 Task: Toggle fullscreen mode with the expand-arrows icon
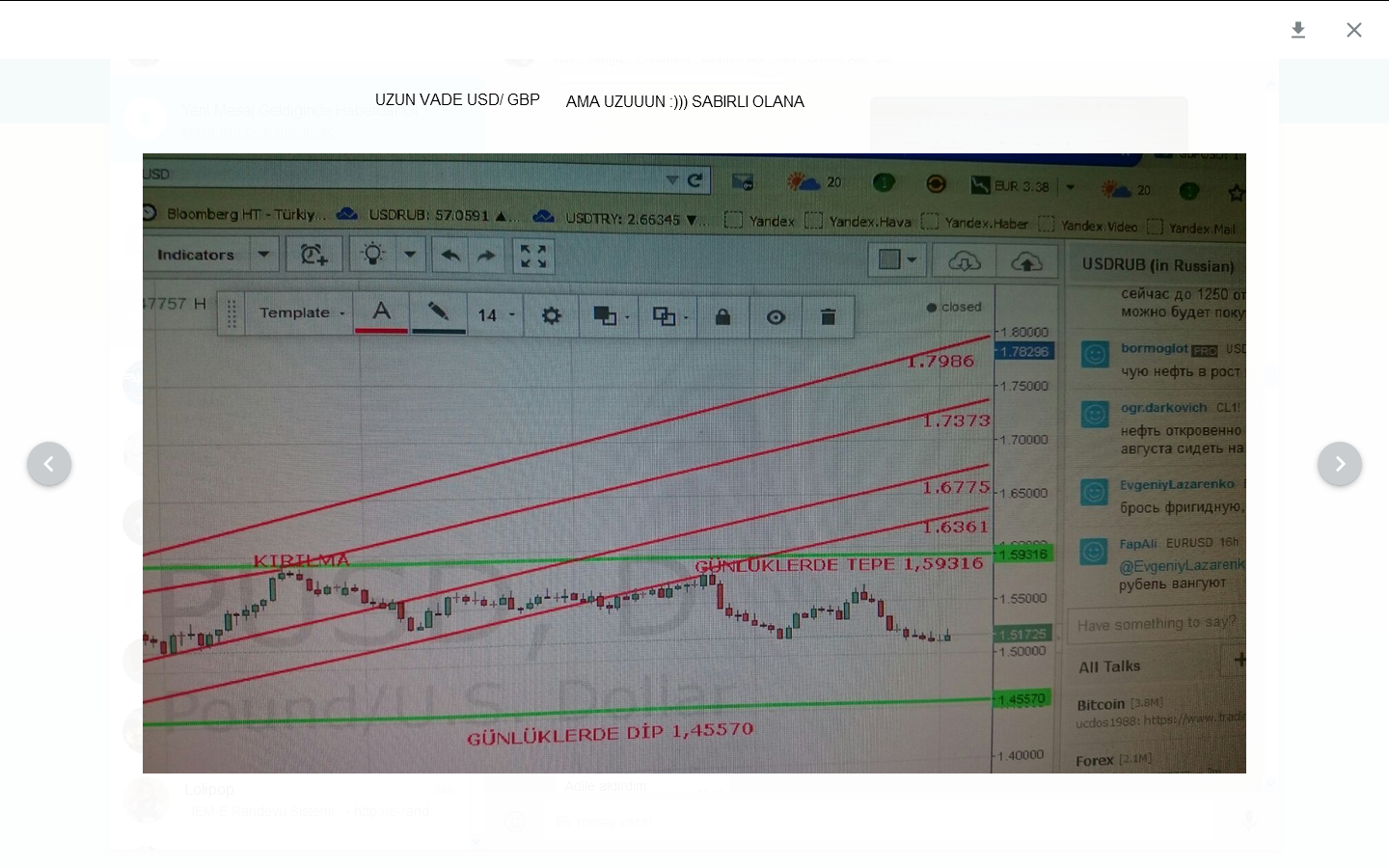[x=533, y=256]
